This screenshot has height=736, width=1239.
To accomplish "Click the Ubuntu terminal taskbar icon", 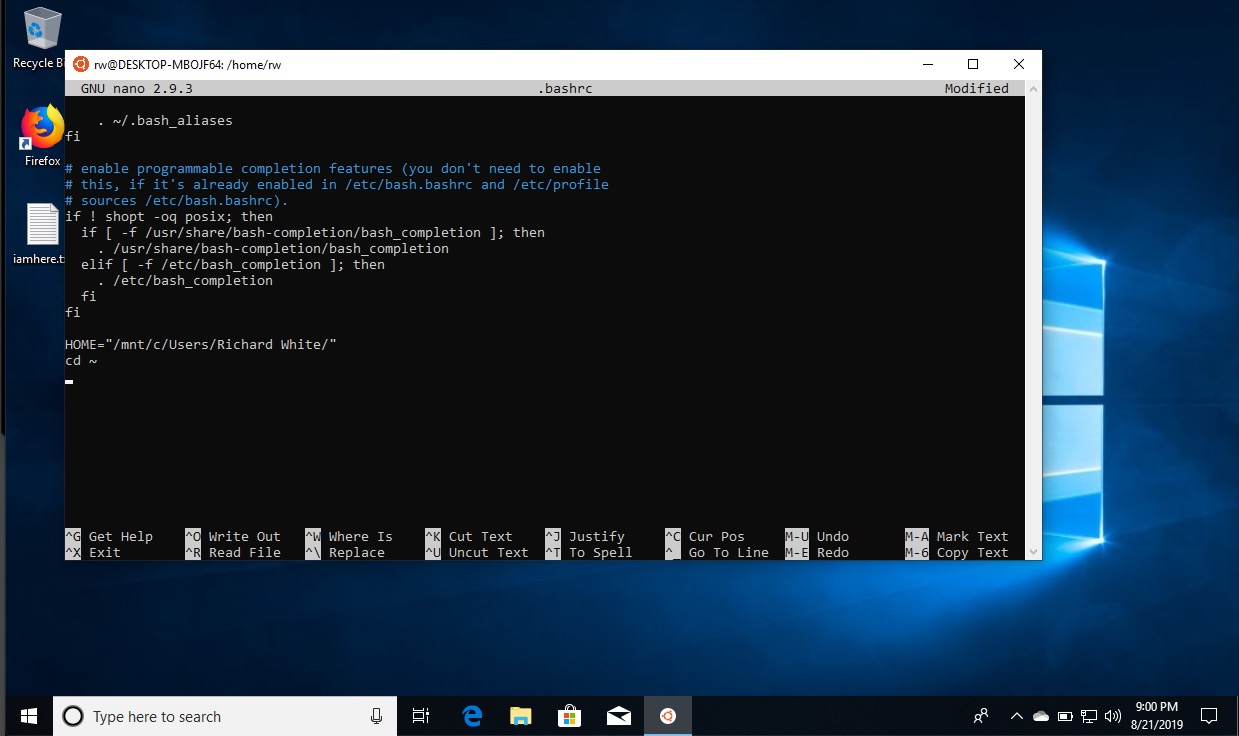I will tap(667, 716).
